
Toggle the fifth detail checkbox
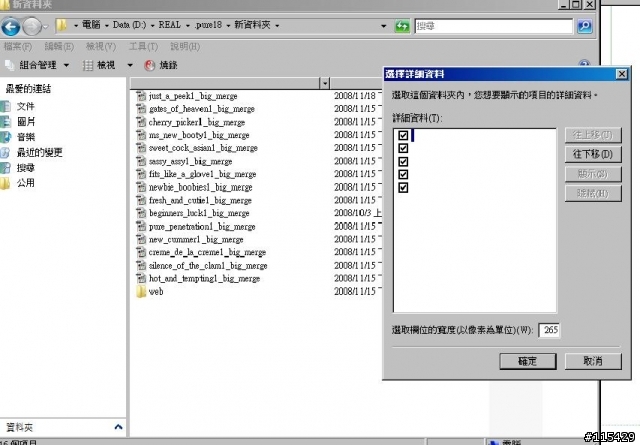click(403, 188)
